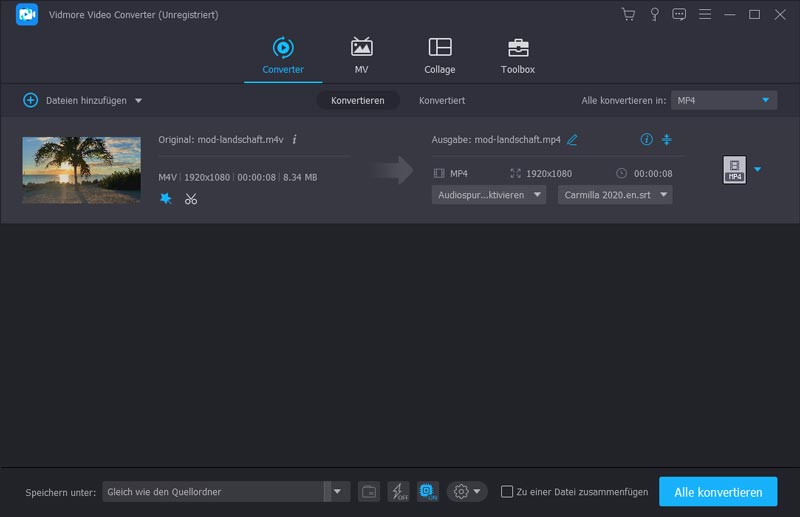The image size is (800, 517).
Task: Click the shopping cart purchase icon
Action: (x=628, y=15)
